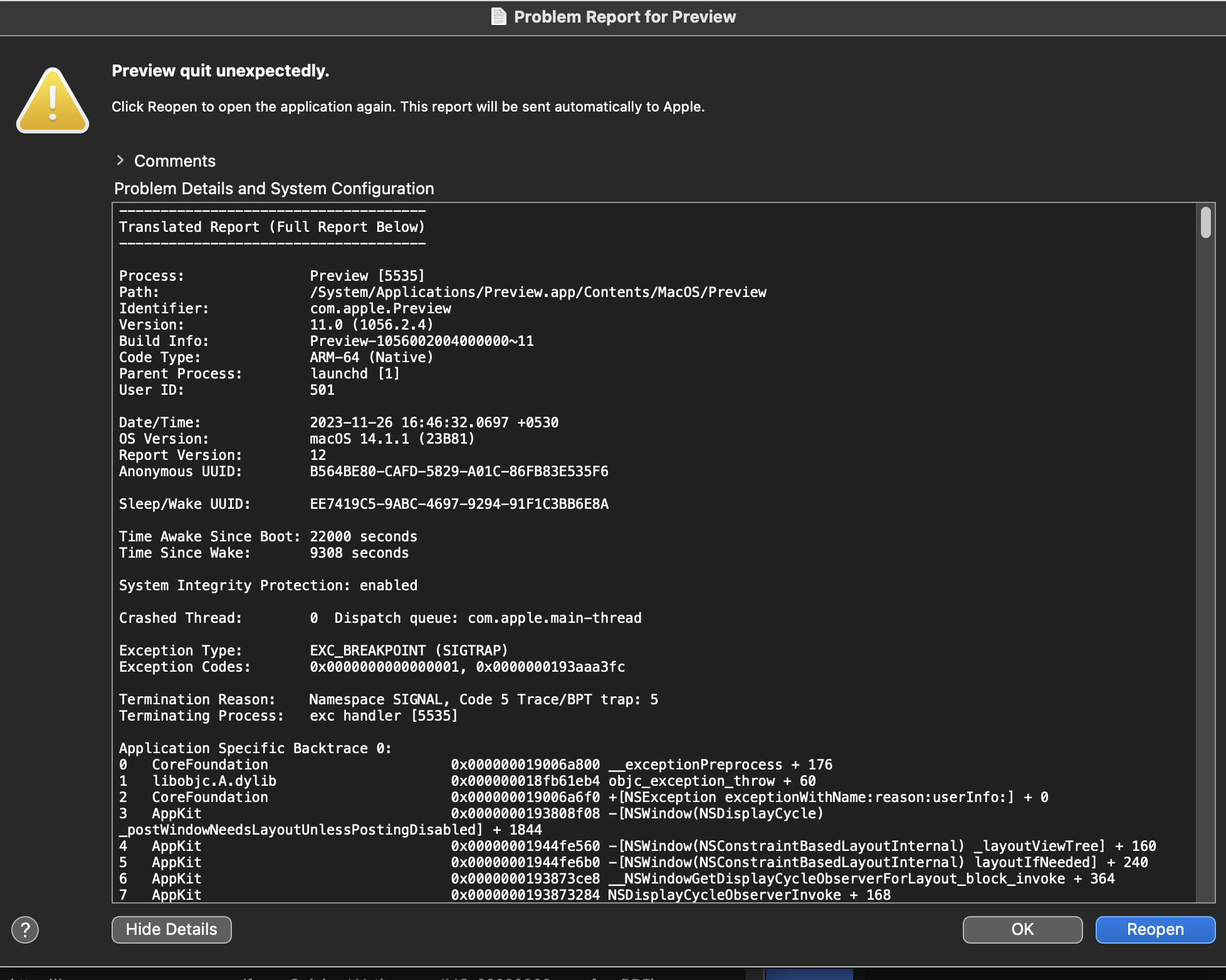1226x980 pixels.
Task: Click the macOS 14.1.1 OS Version entry
Action: 391,439
